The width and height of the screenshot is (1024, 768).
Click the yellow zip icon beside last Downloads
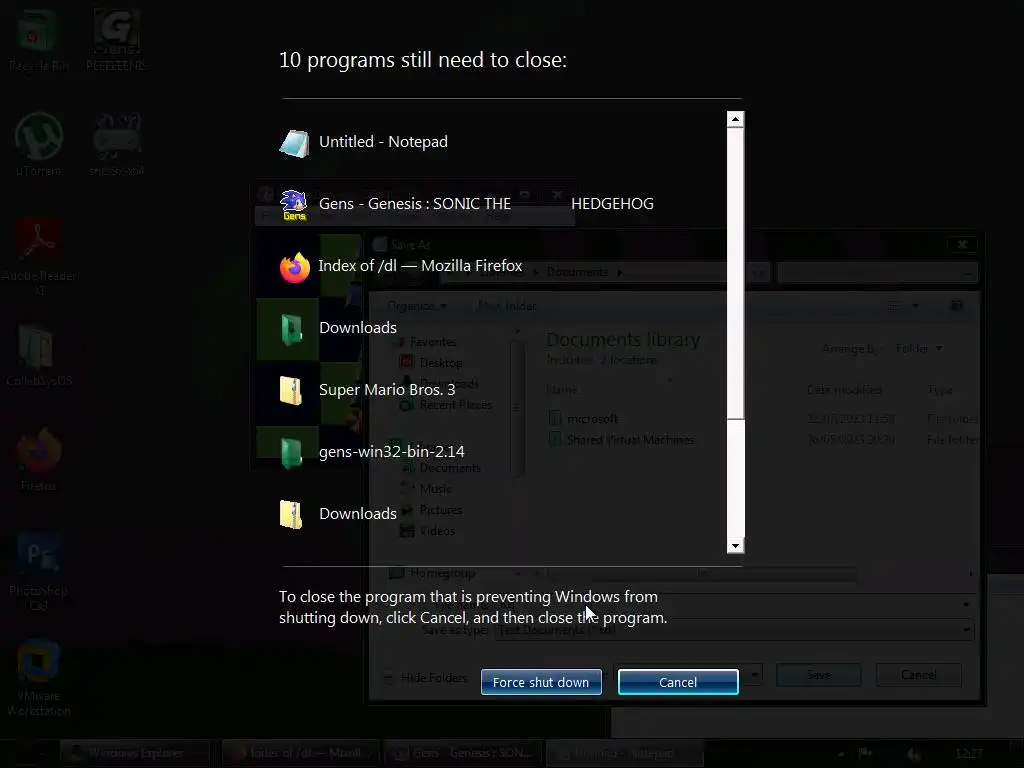coord(291,515)
